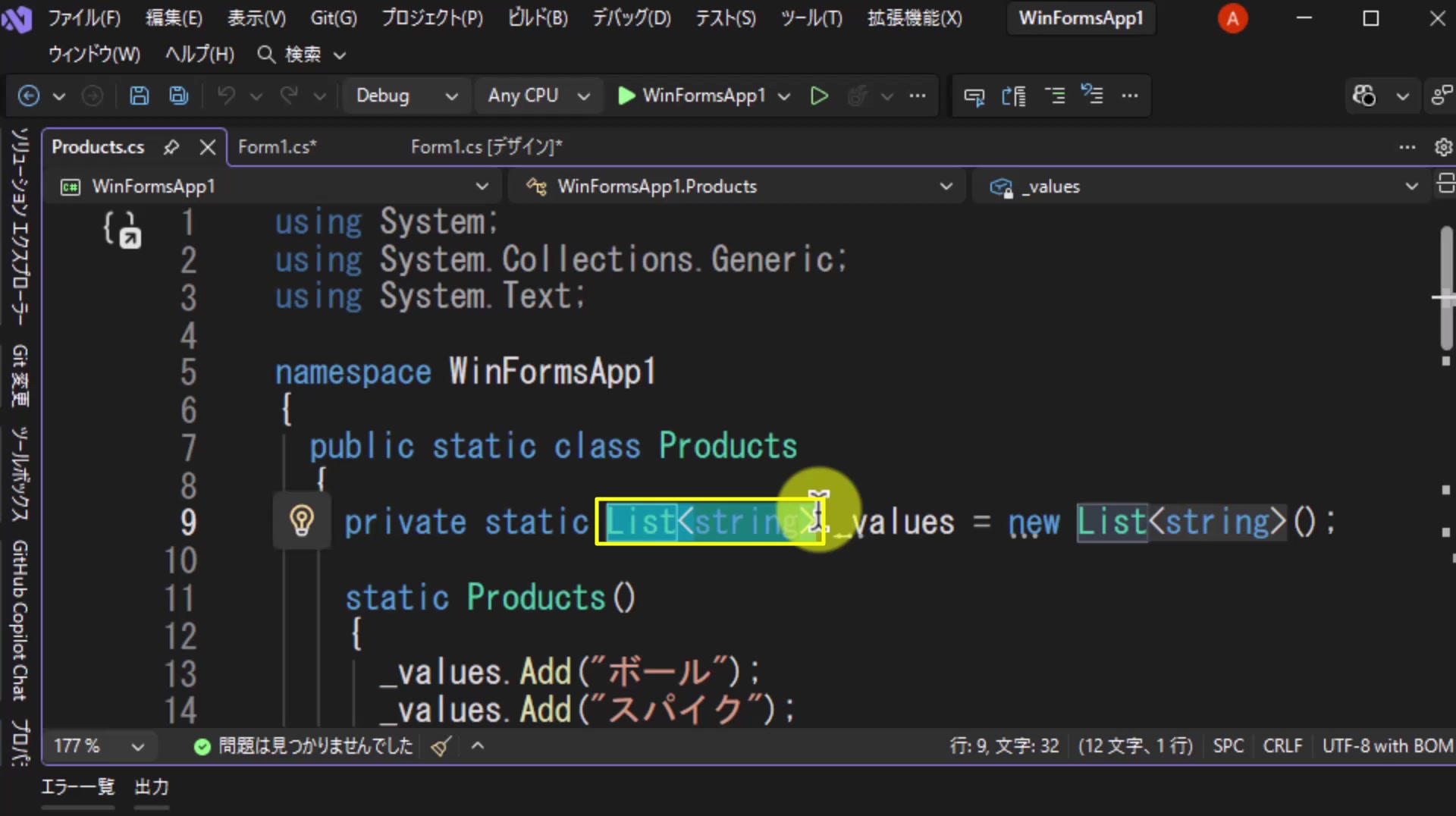This screenshot has width=1456, height=816.
Task: Click the CRLF line ending indicator
Action: pos(1282,746)
